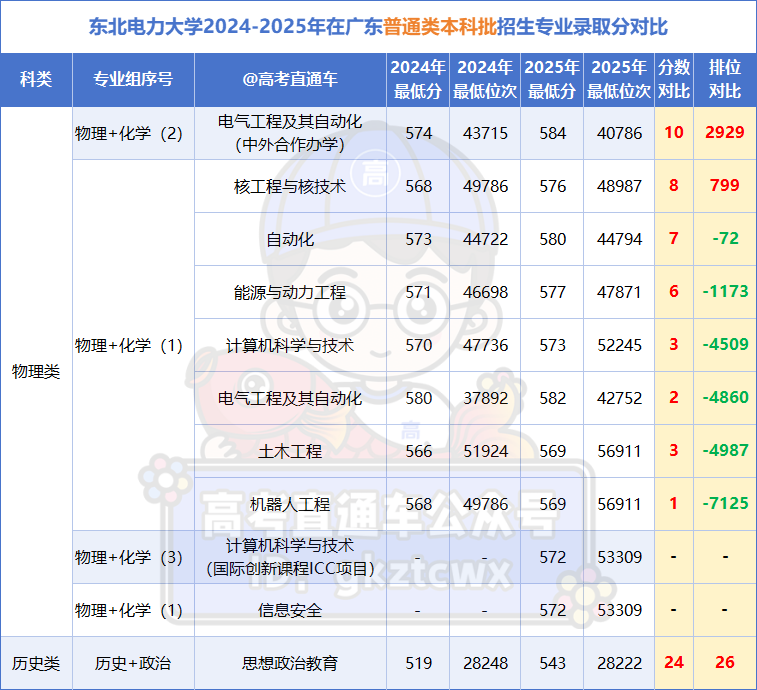Select the 信息安全 major cell

[x=290, y=610]
